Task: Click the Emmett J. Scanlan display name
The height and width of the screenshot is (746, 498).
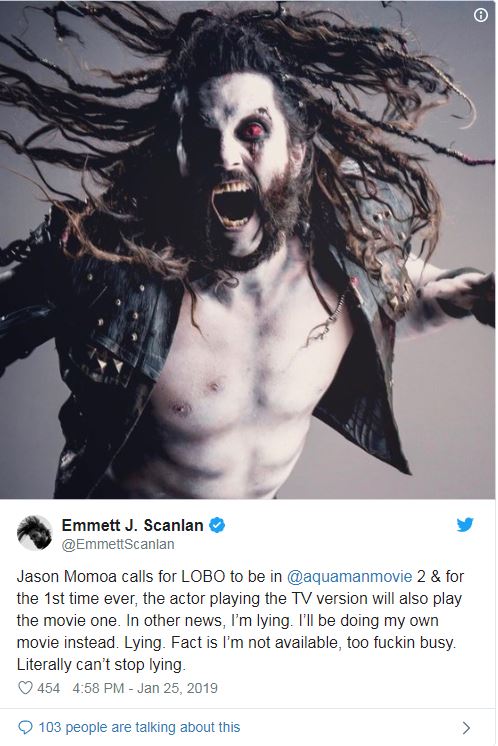Action: pyautogui.click(x=132, y=525)
